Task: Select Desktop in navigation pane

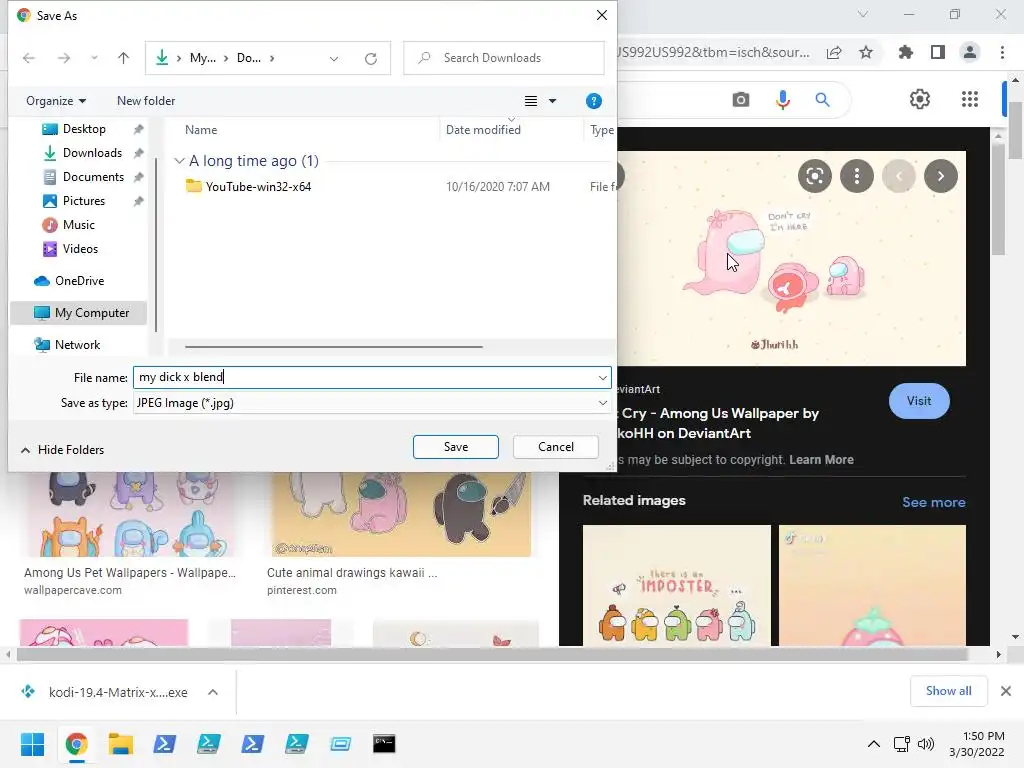Action: click(84, 129)
